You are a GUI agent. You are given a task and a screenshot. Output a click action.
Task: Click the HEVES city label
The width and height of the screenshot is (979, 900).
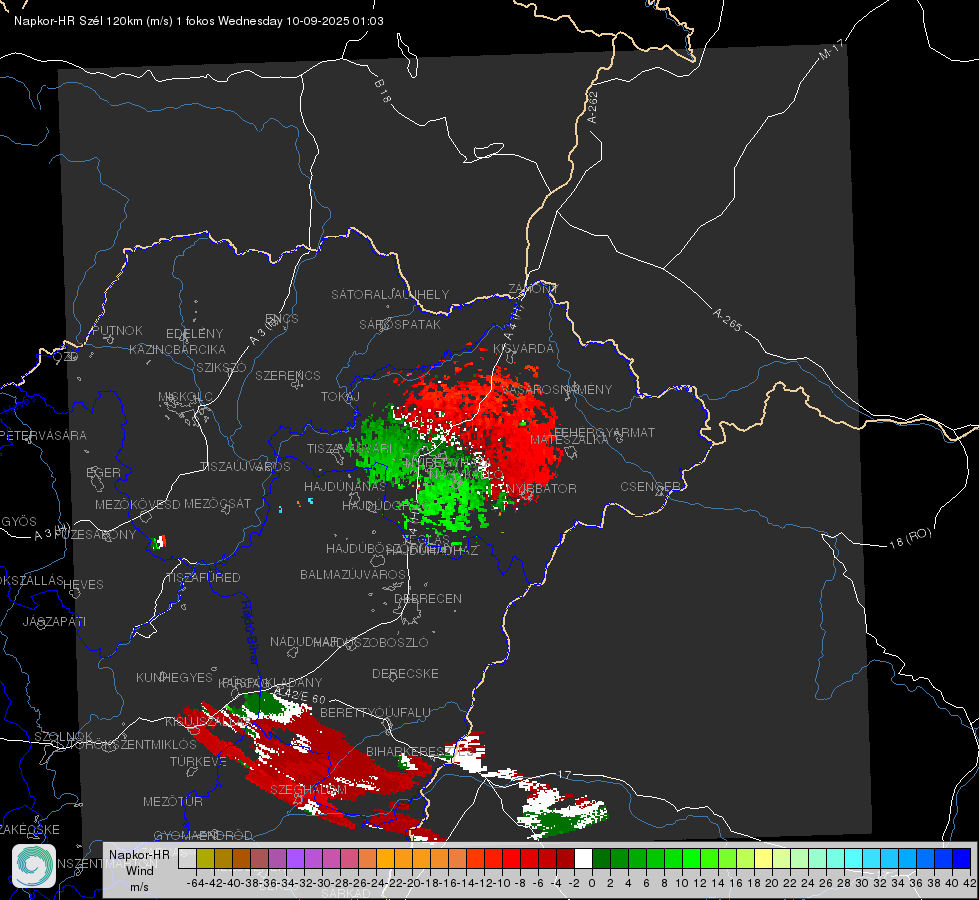pyautogui.click(x=84, y=585)
